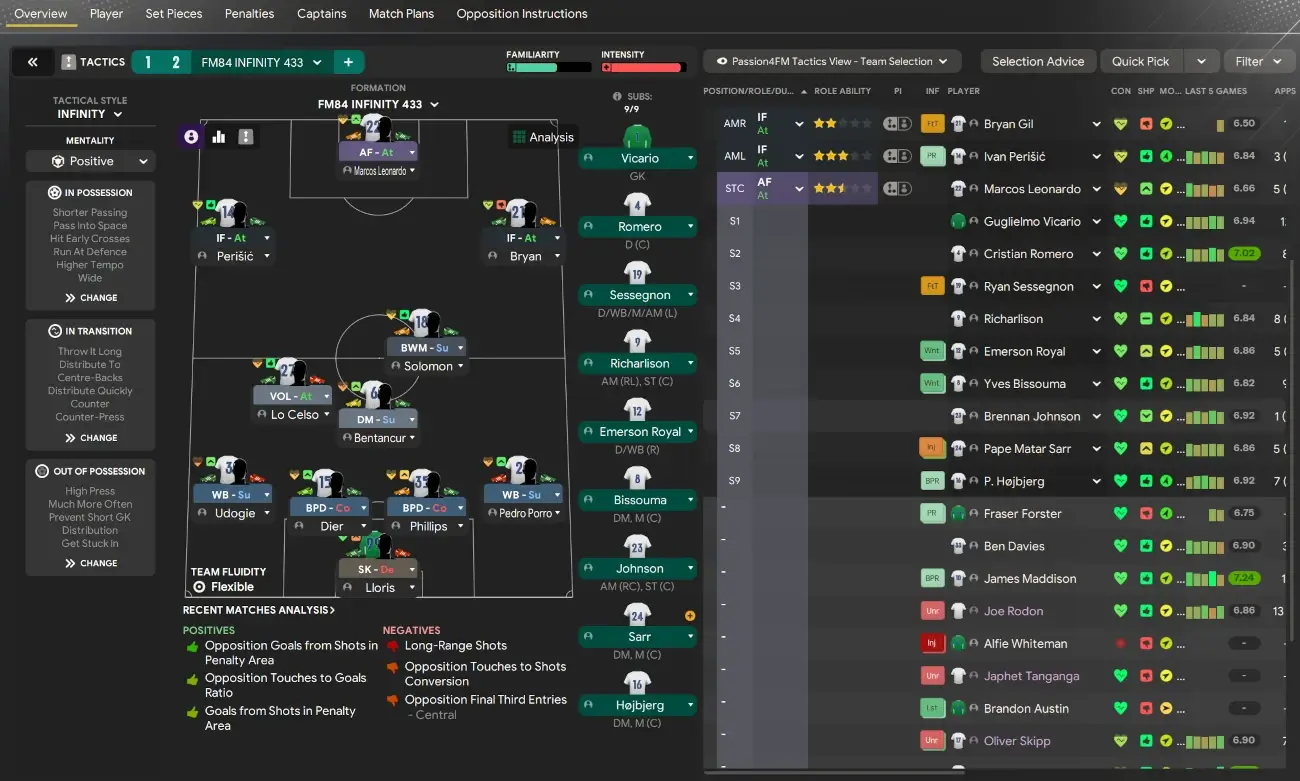Click Change under In Possession
The height and width of the screenshot is (781, 1300).
click(91, 298)
